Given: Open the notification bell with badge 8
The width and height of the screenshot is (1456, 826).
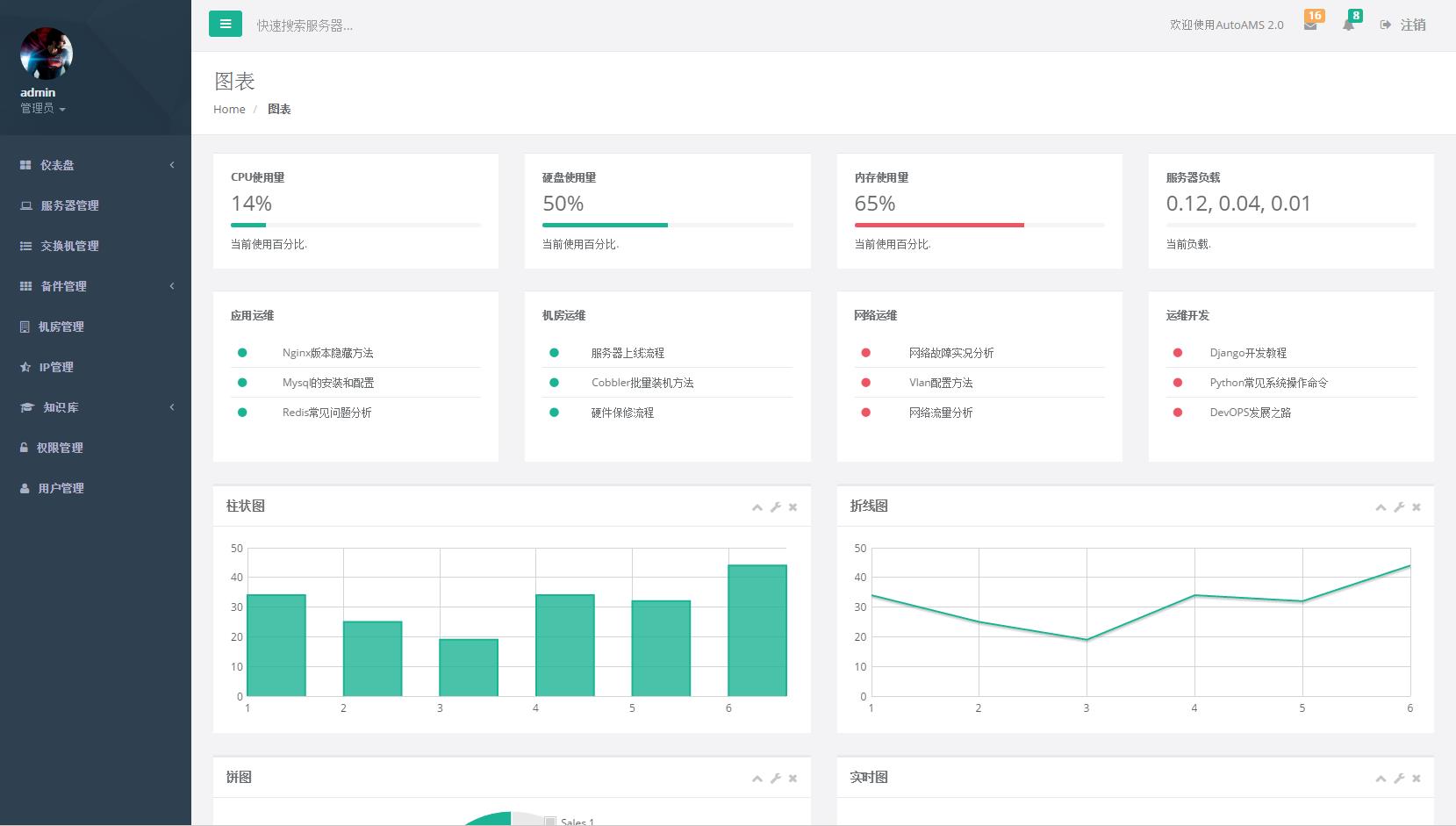Looking at the screenshot, I should [x=1348, y=25].
